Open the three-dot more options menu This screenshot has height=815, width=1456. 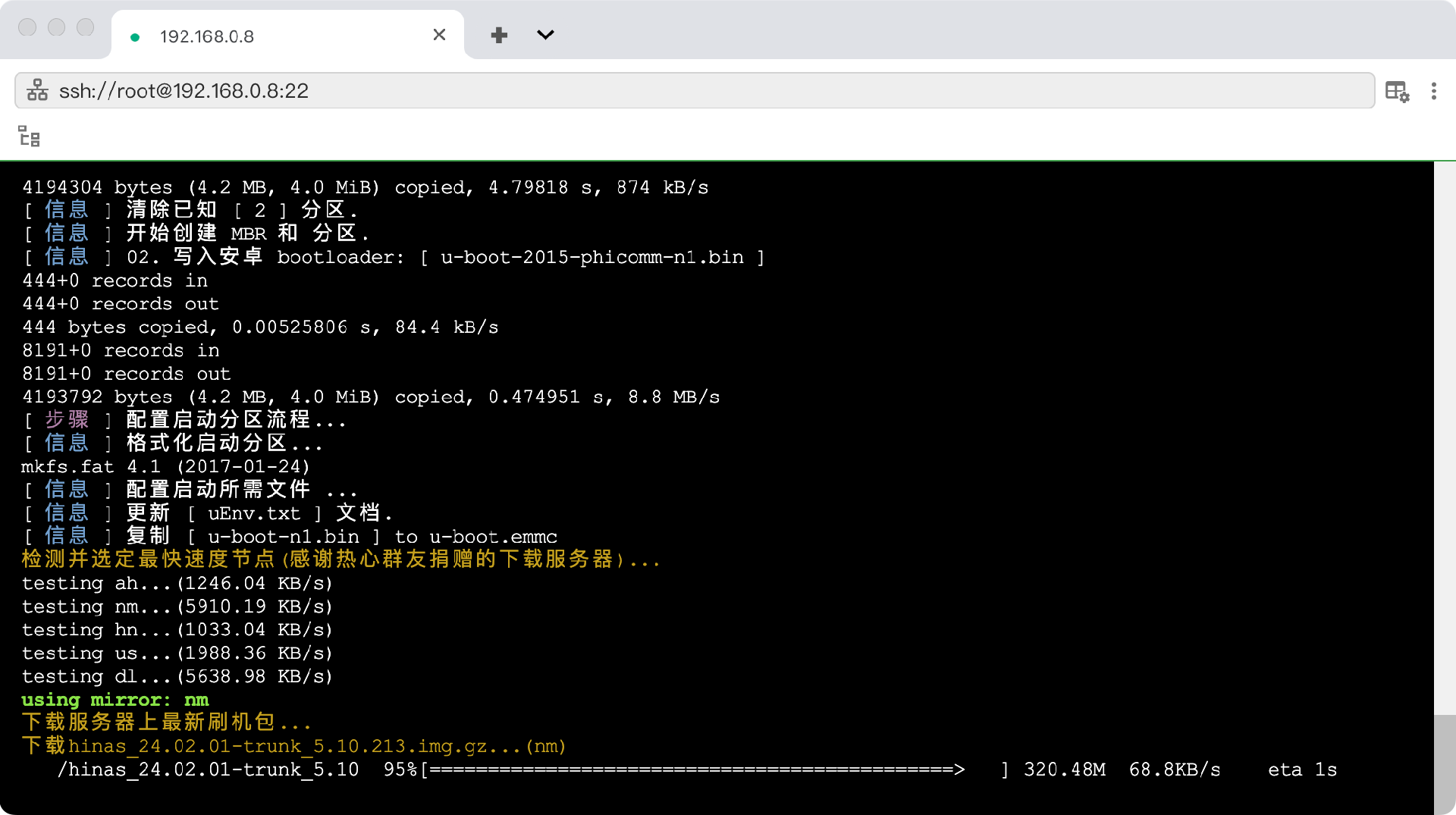pos(1433,91)
